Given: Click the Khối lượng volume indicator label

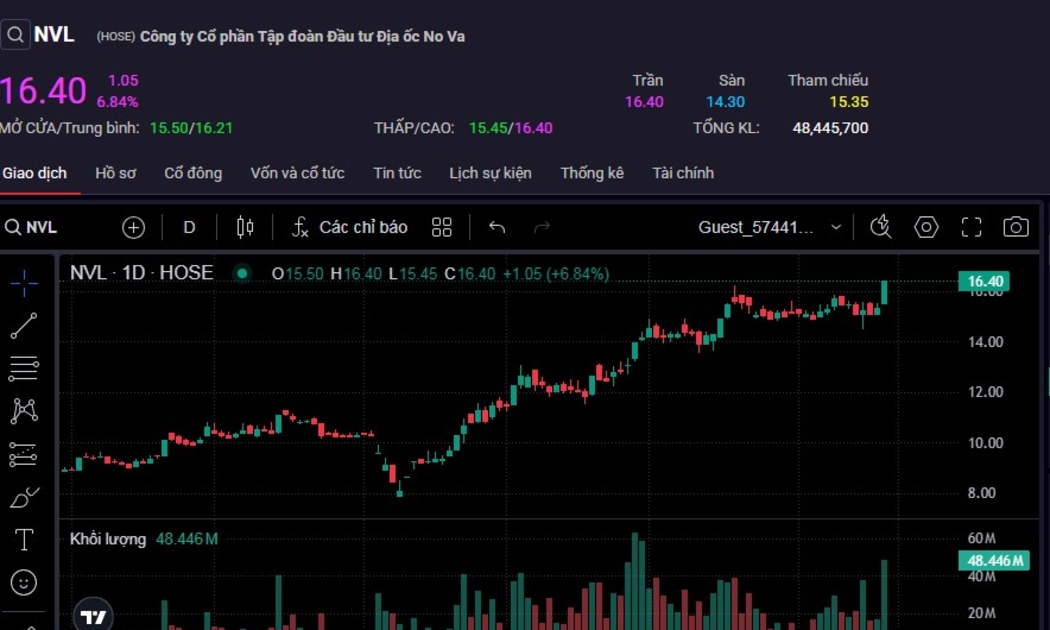Looking at the screenshot, I should click(108, 539).
